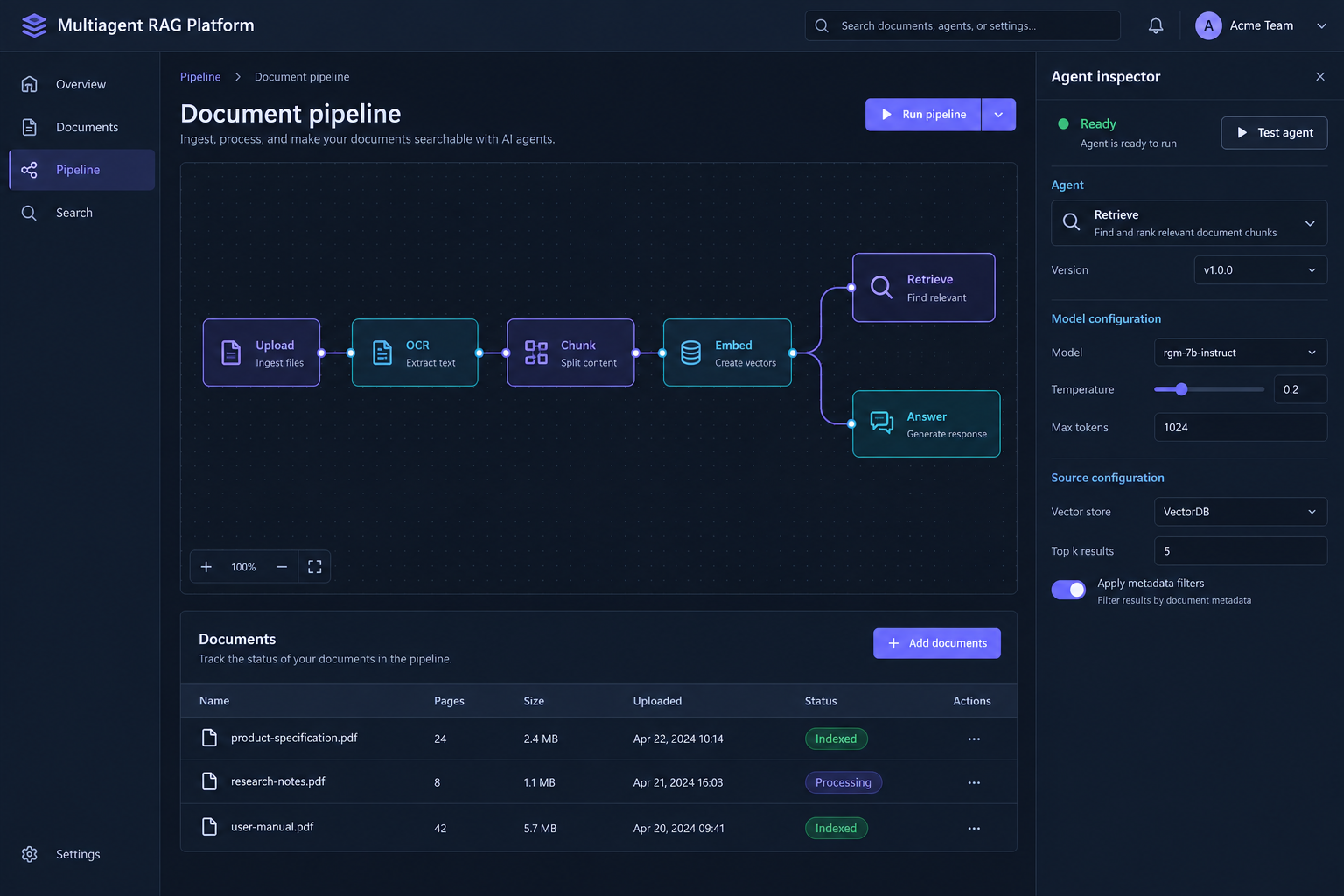This screenshot has width=1344, height=896.
Task: Click the Run pipeline button
Action: (923, 115)
